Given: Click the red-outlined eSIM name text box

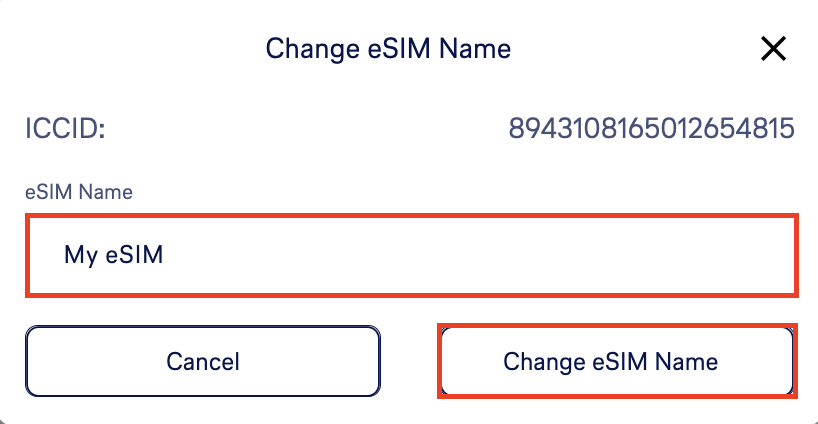Looking at the screenshot, I should pos(411,255).
